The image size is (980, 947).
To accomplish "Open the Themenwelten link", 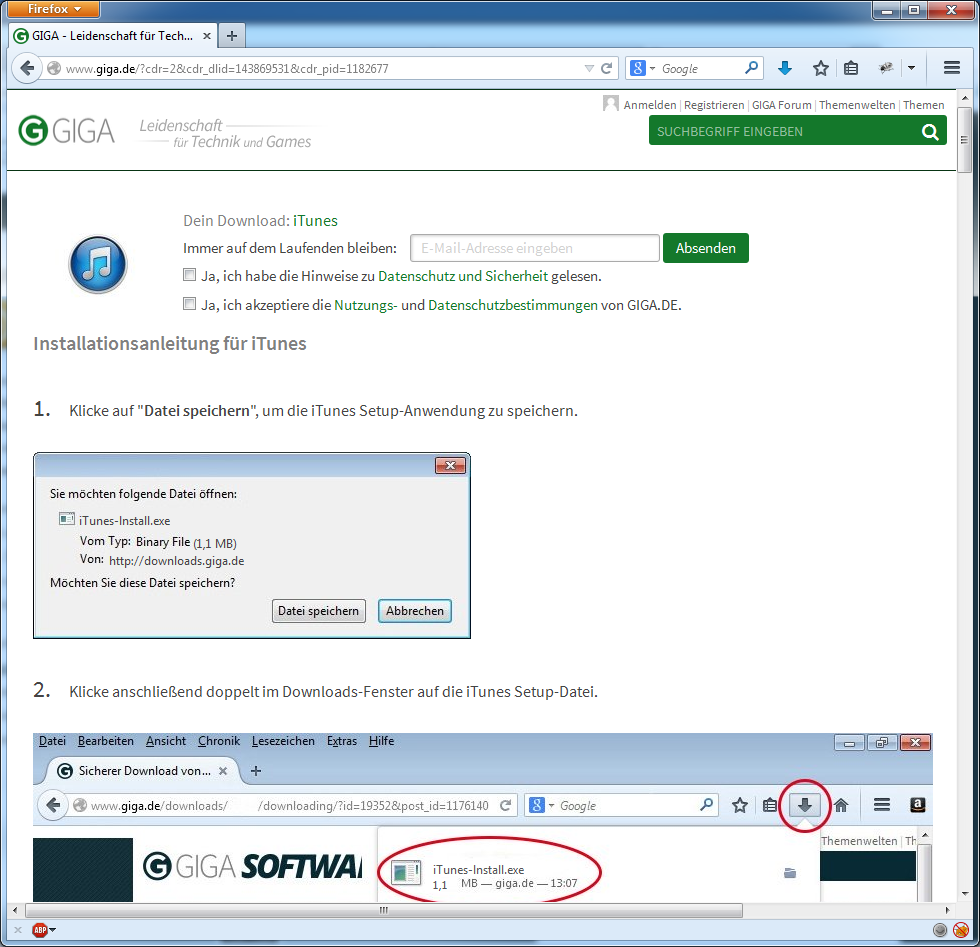I will point(857,105).
